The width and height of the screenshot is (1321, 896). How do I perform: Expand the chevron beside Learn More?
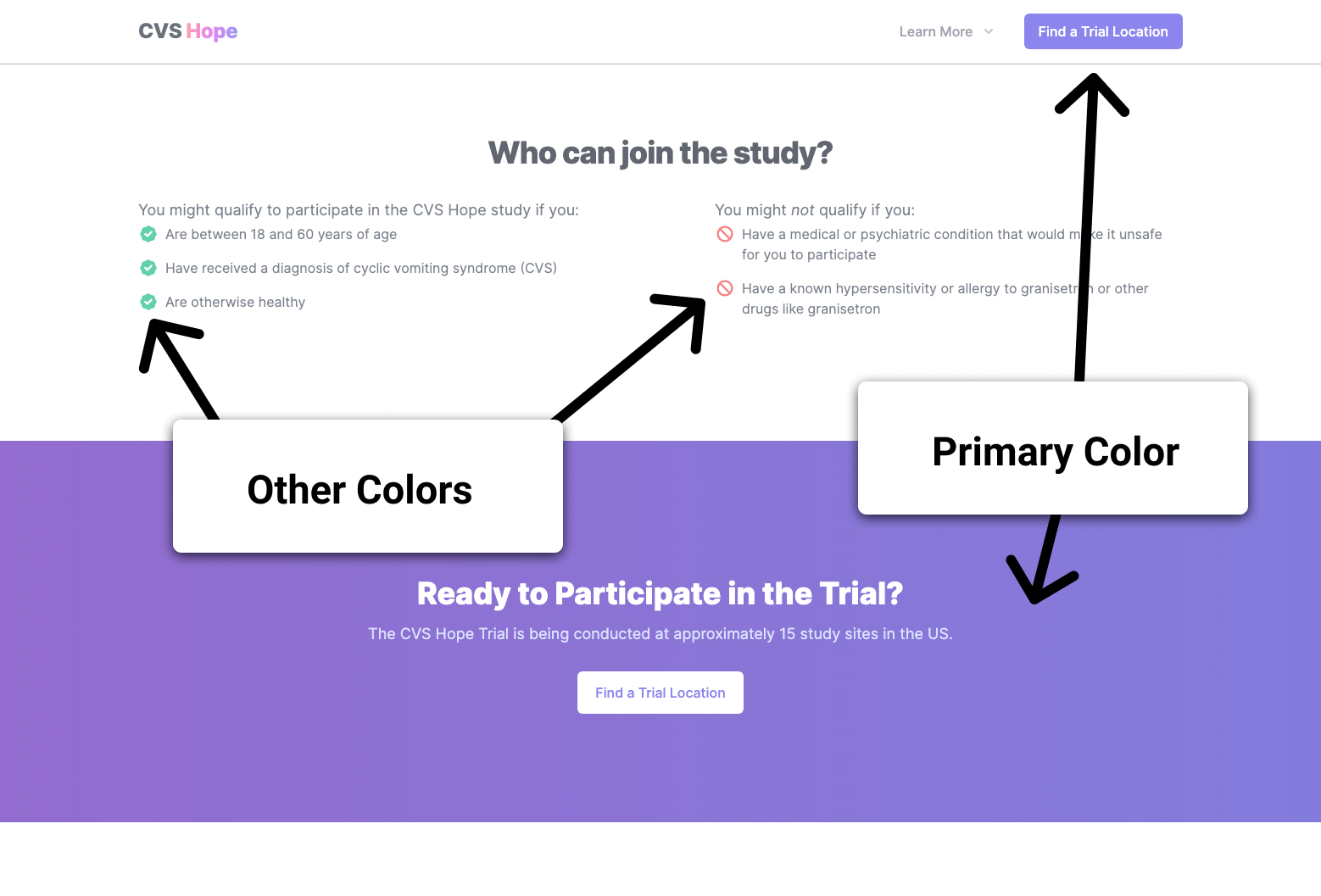click(989, 31)
